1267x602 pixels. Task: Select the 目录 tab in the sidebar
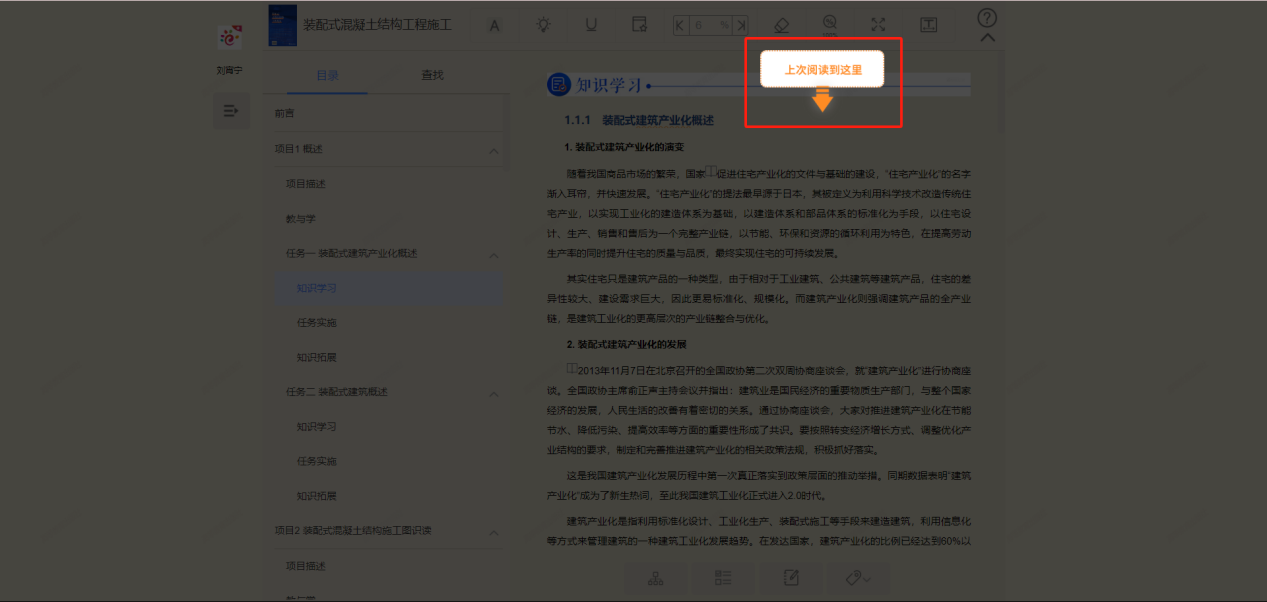point(330,74)
